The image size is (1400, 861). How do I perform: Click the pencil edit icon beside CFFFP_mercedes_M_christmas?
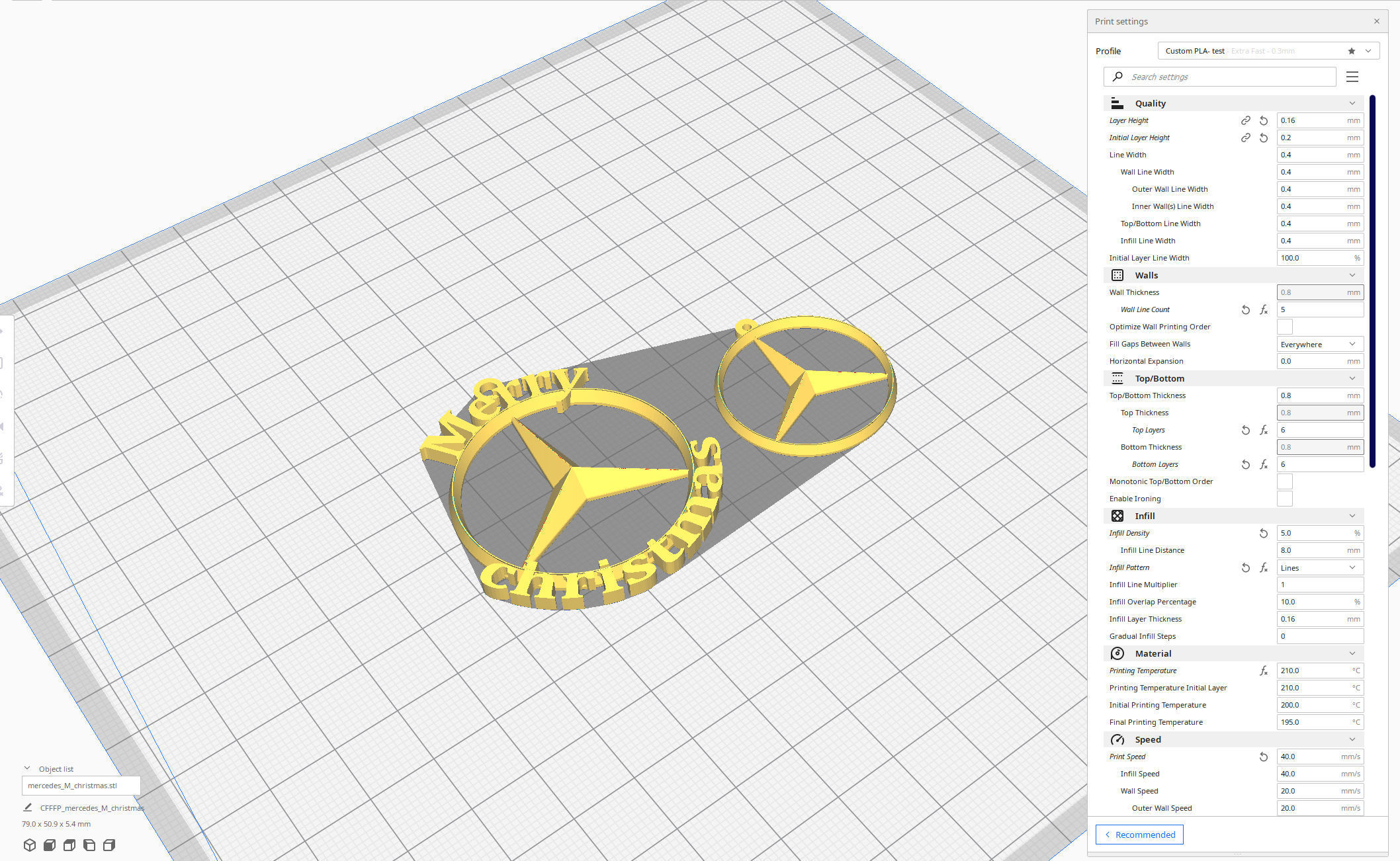click(28, 807)
